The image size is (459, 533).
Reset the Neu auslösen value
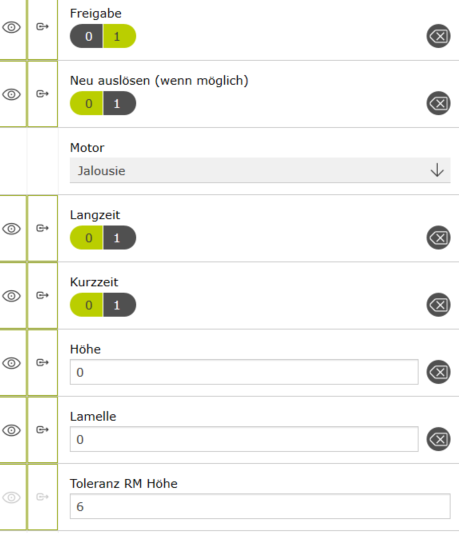(438, 103)
